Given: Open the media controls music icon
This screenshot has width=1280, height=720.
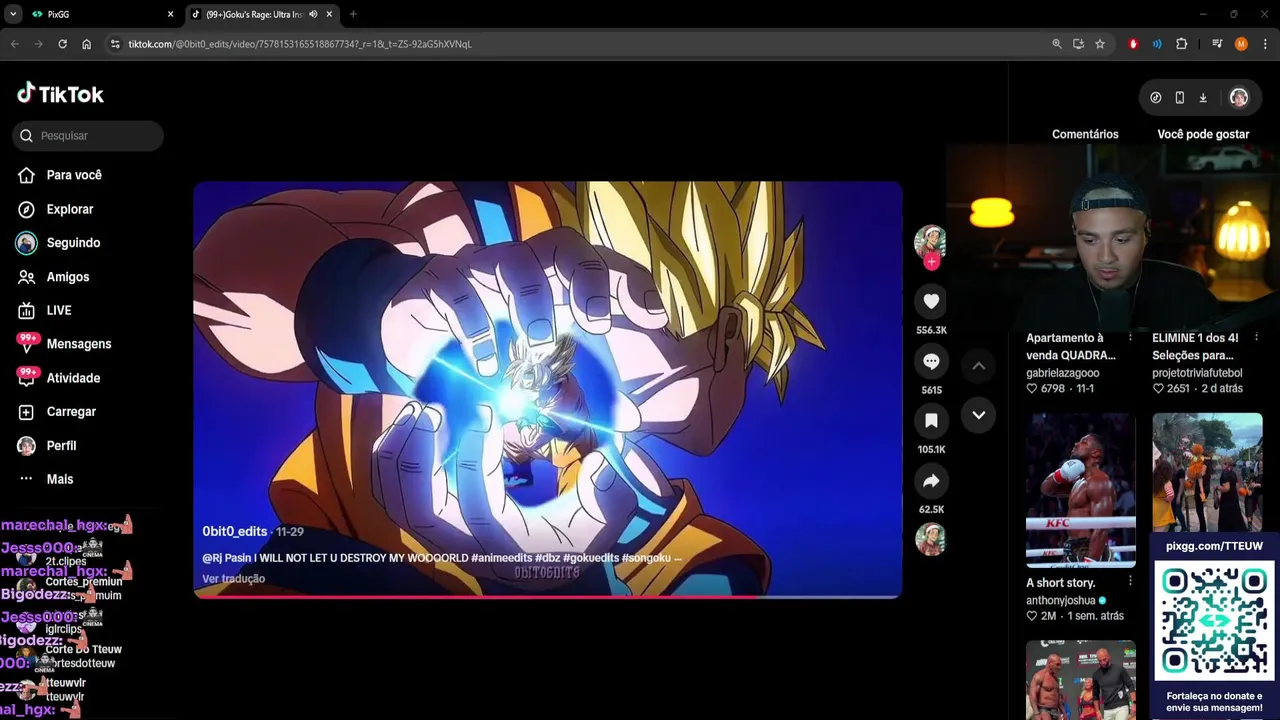Looking at the screenshot, I should [x=1217, y=44].
